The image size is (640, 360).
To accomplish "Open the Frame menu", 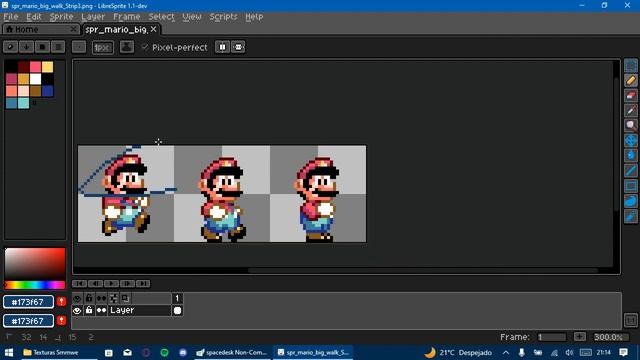I will pyautogui.click(x=127, y=17).
